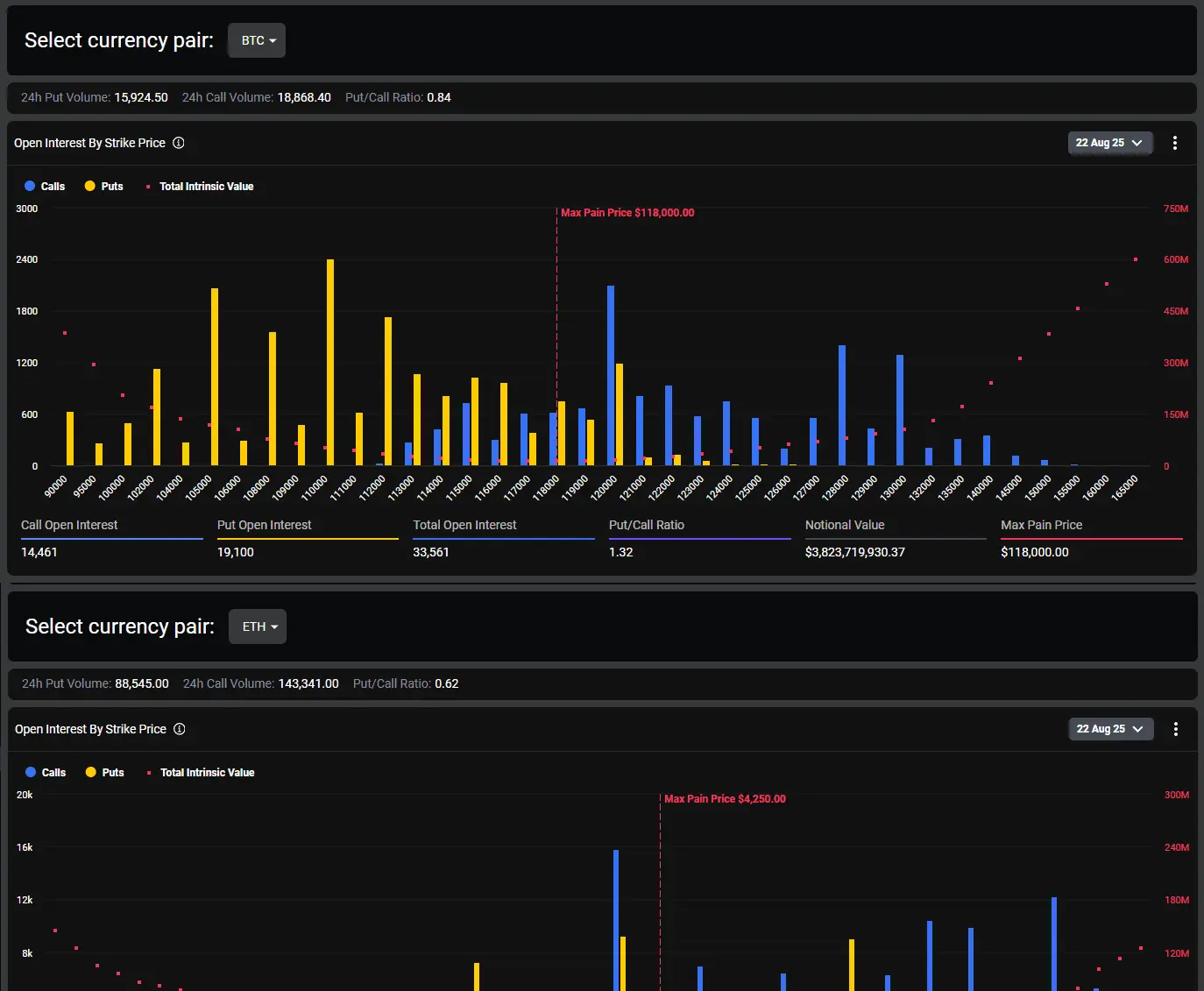Click the Notional Value $3,823,719,930.37
Viewport: 1204px width, 991px height.
click(x=855, y=552)
